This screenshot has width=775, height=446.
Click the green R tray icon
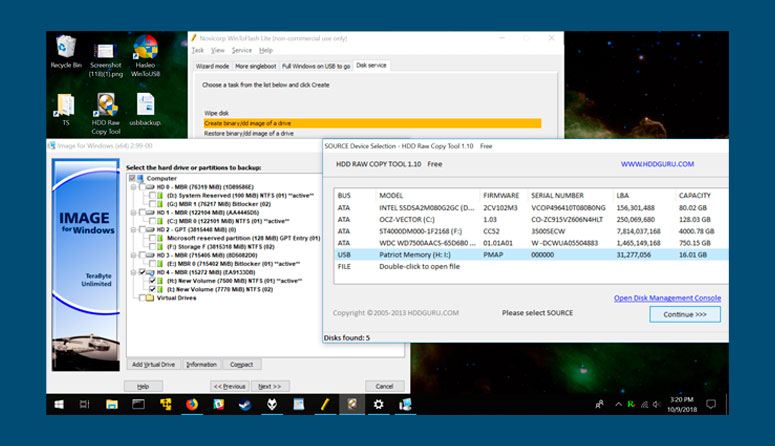pos(631,404)
